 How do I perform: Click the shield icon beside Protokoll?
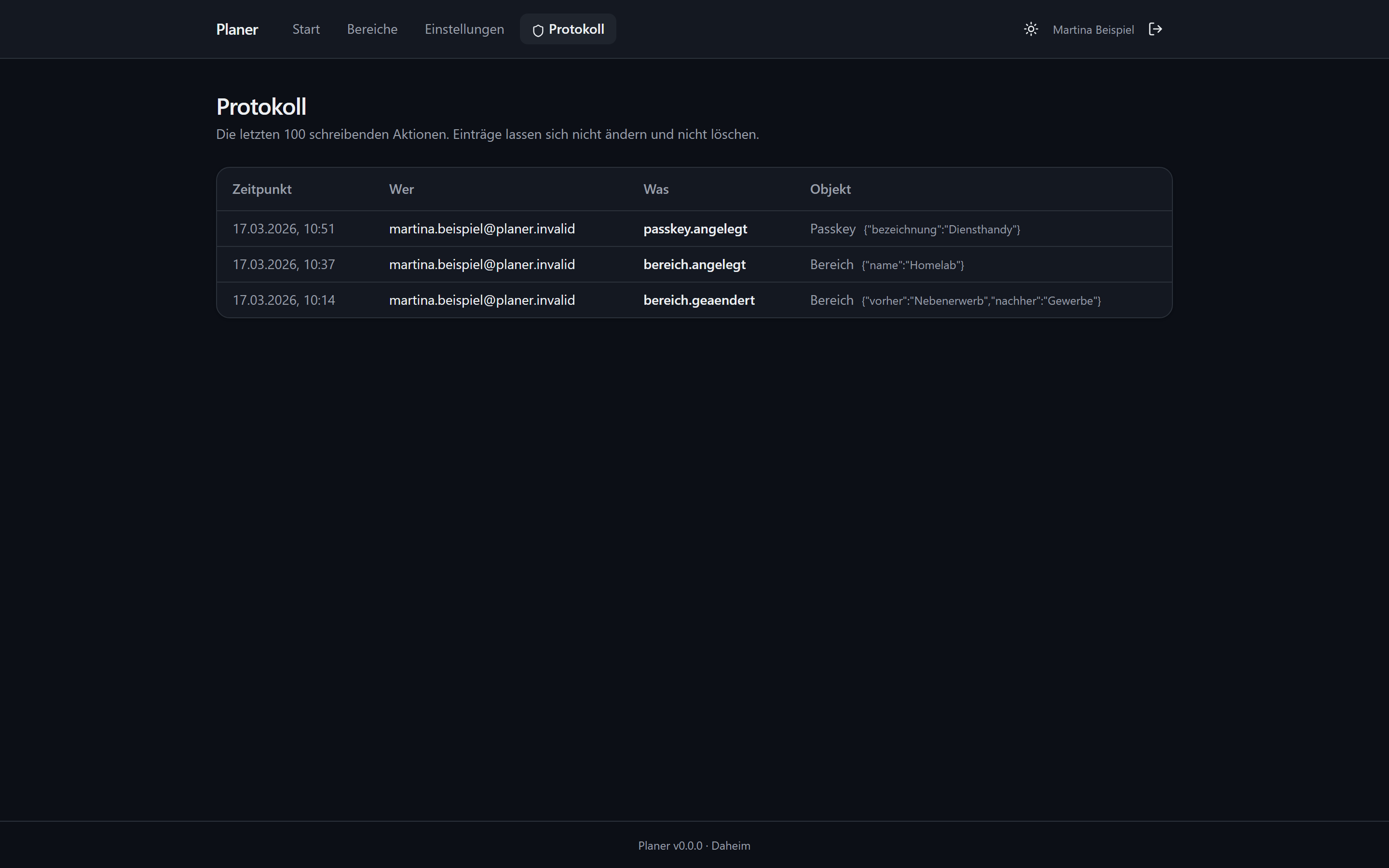538,30
